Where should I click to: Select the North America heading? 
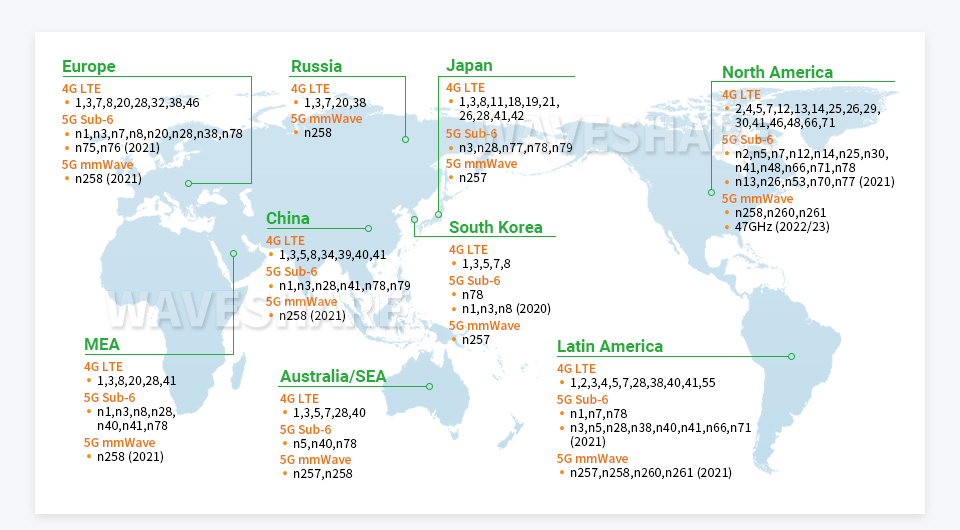(777, 72)
